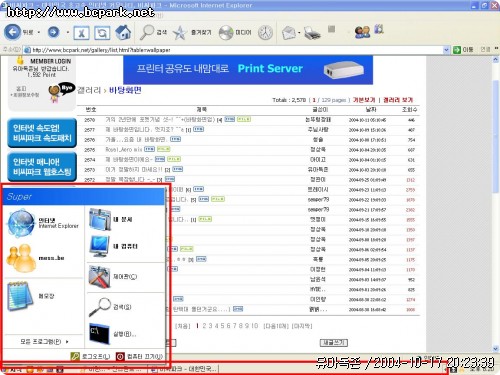Go forward with the Forward arrow button
Viewport: 500px width, 375px height.
pos(53,32)
